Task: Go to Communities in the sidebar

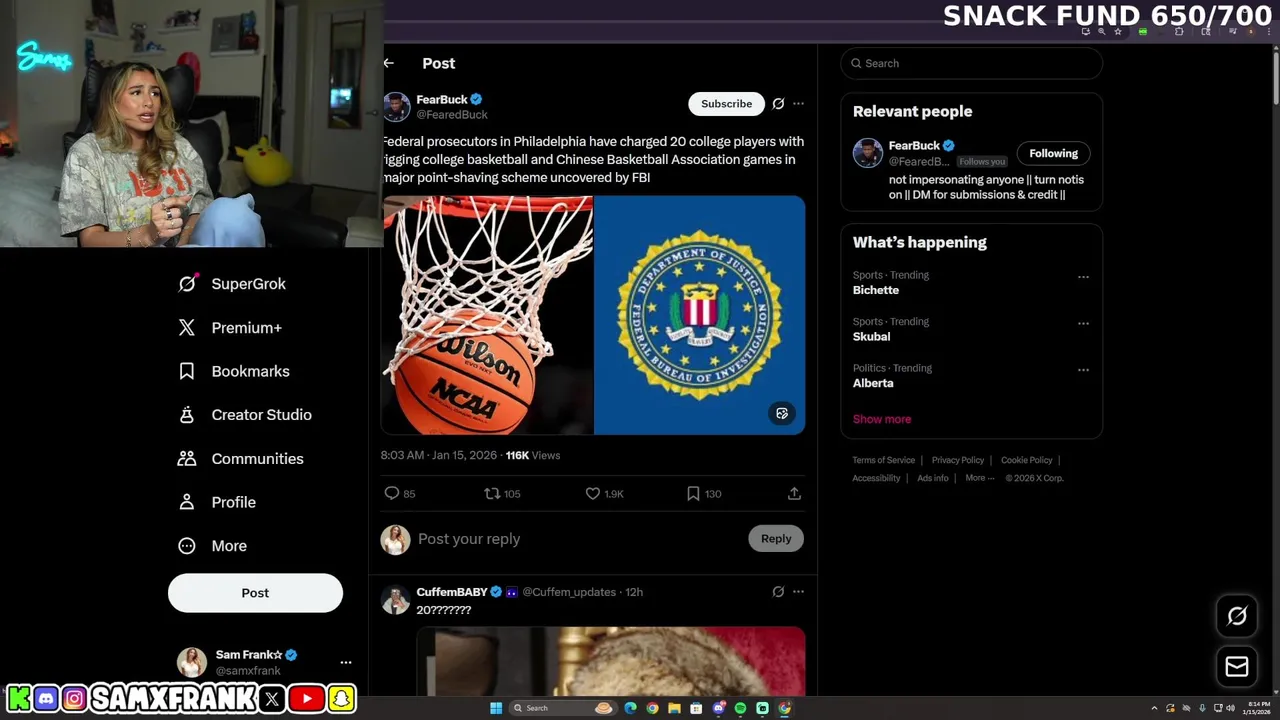Action: pos(241,459)
